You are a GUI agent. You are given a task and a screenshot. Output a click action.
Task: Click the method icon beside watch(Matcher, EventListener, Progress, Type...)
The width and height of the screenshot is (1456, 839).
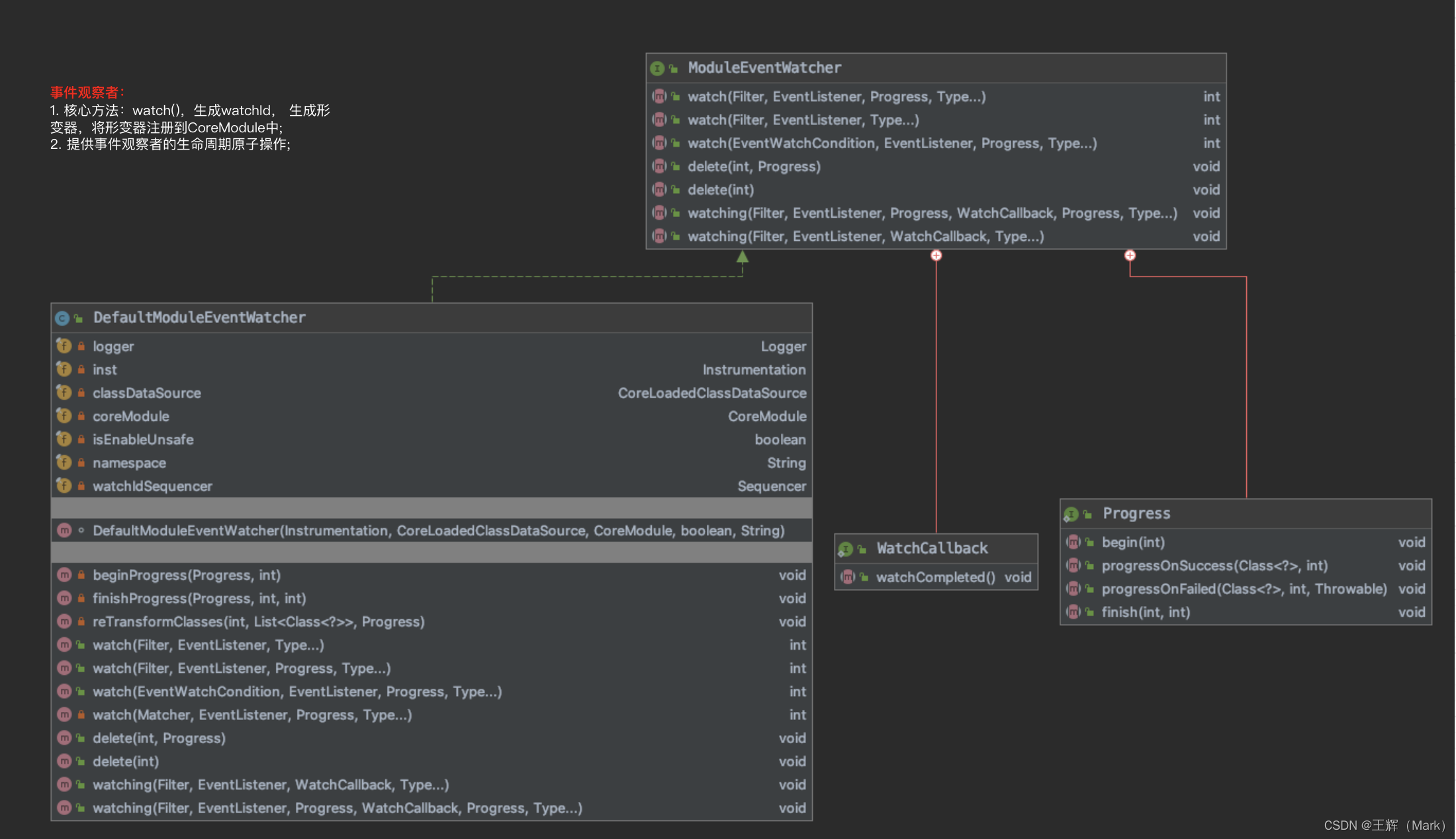point(64,715)
